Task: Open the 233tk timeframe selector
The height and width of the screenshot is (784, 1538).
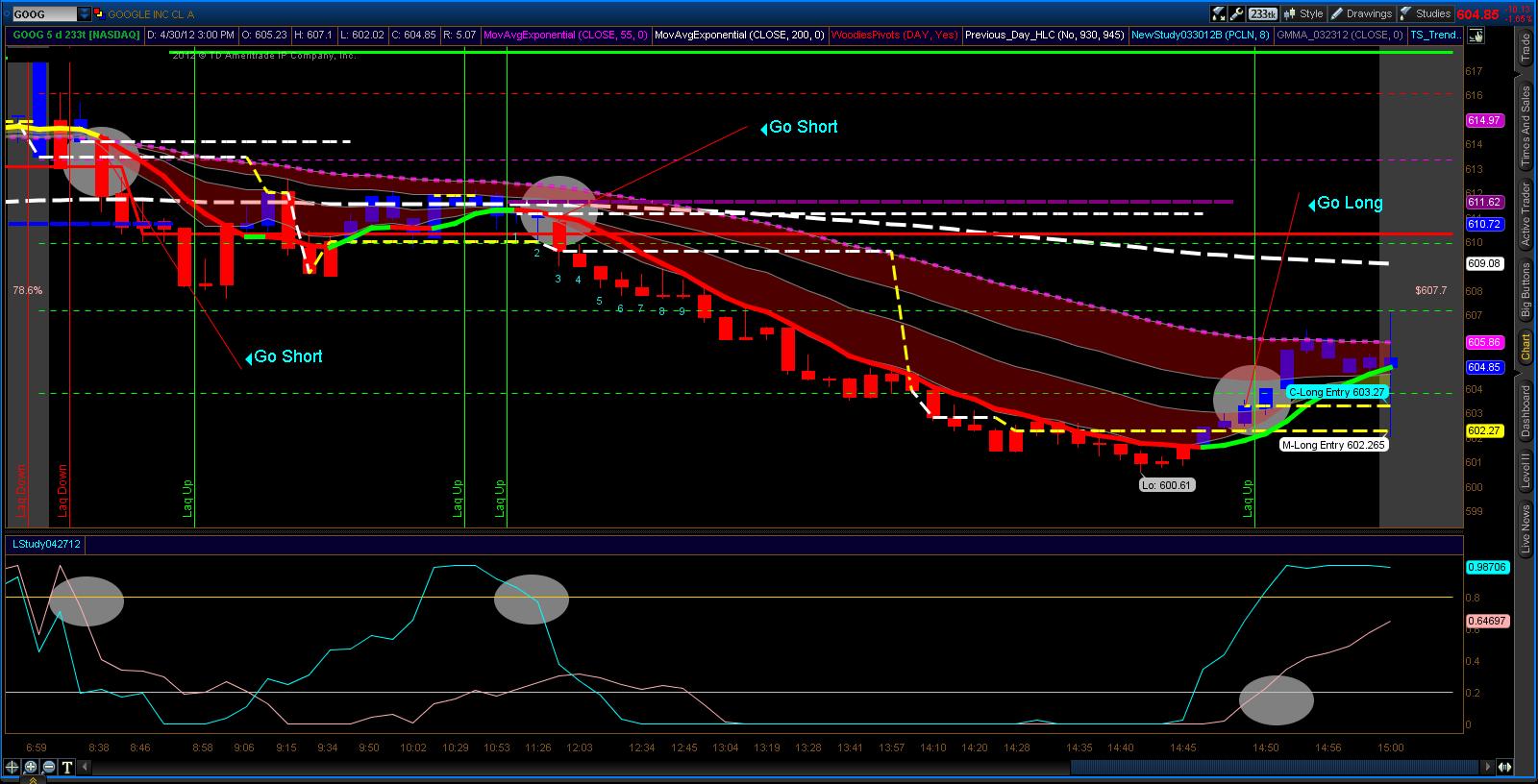Action: tap(1262, 13)
